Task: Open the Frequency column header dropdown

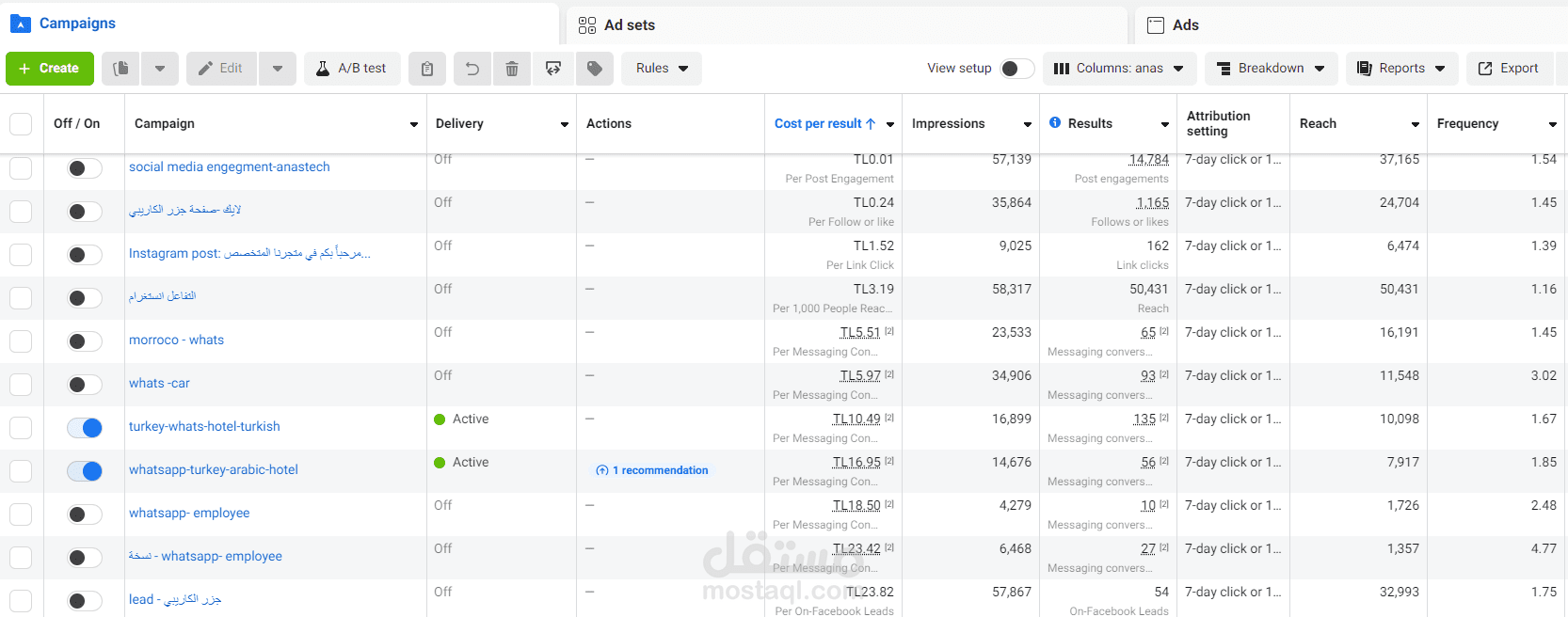Action: pos(1552,124)
